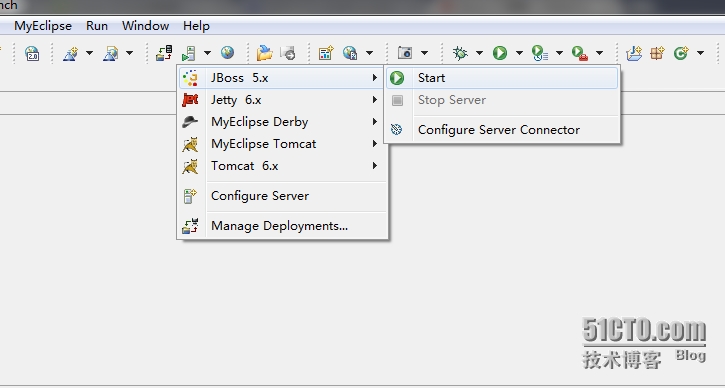Click the globe with document toolbar icon
The width and height of the screenshot is (725, 388).
point(350,53)
